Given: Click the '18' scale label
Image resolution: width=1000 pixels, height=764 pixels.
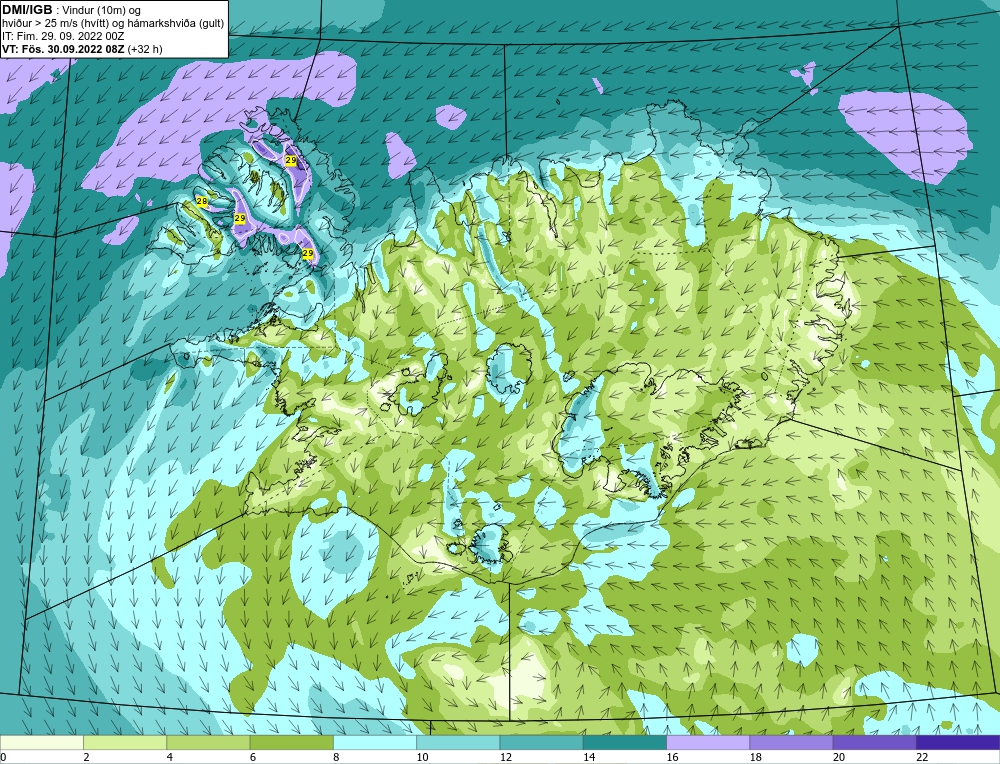Looking at the screenshot, I should 755,757.
